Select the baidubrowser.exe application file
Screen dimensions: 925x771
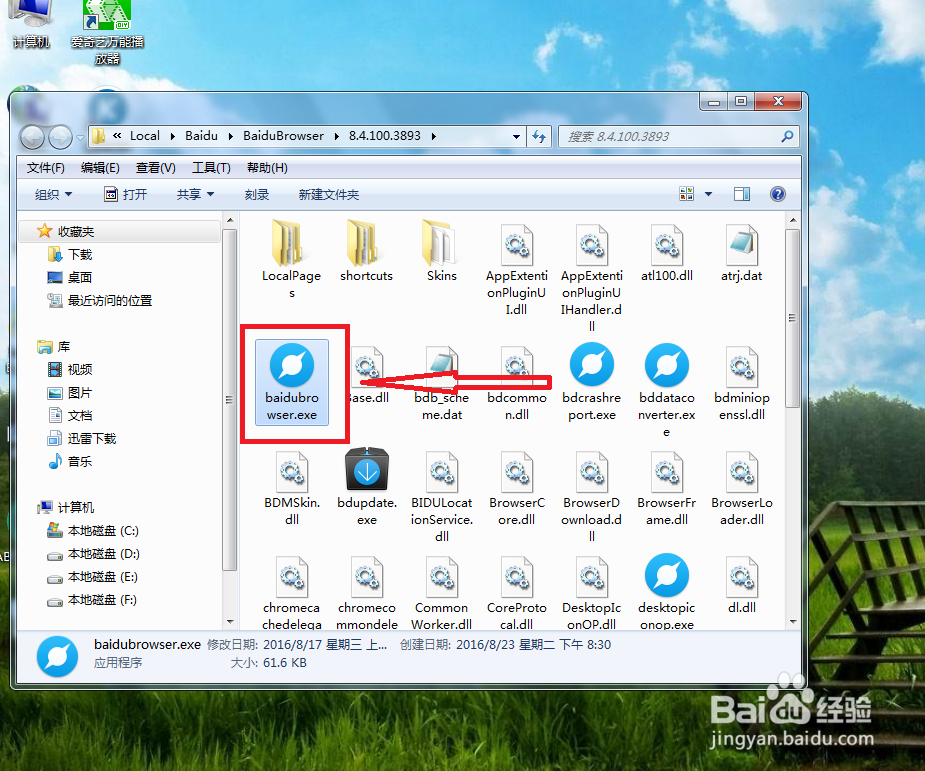[x=292, y=382]
